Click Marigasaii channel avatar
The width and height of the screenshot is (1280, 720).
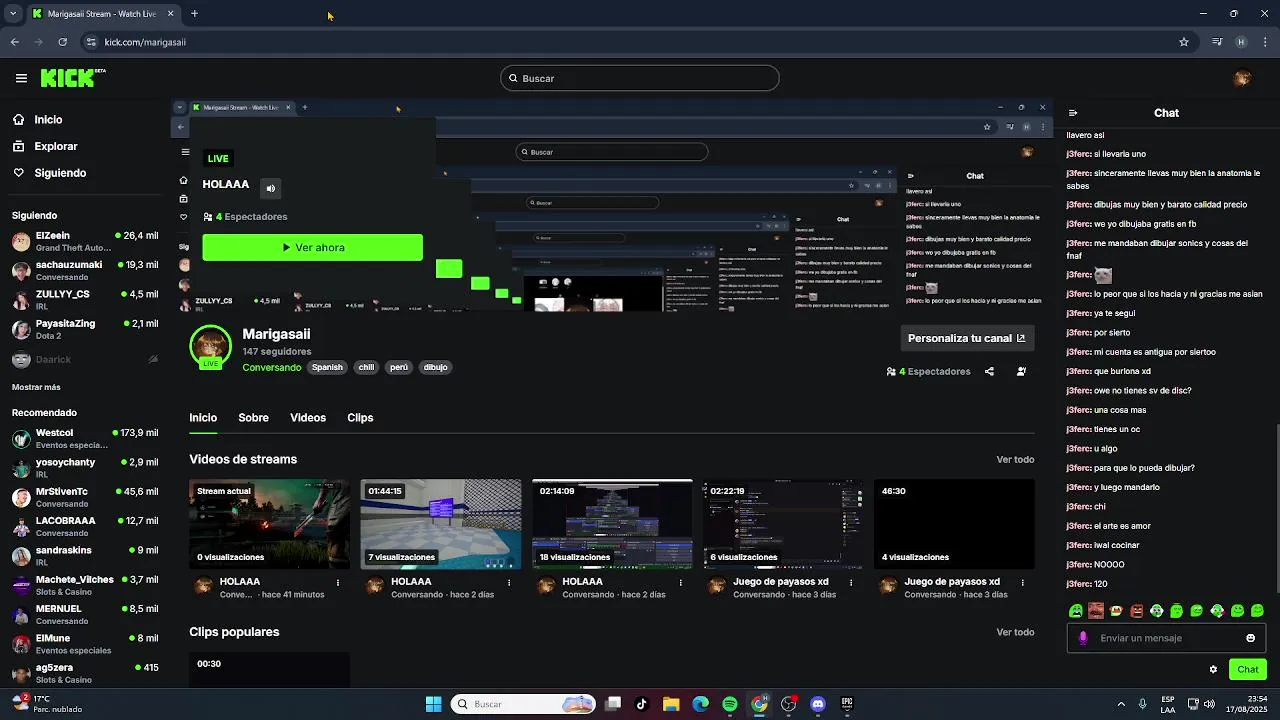(210, 347)
